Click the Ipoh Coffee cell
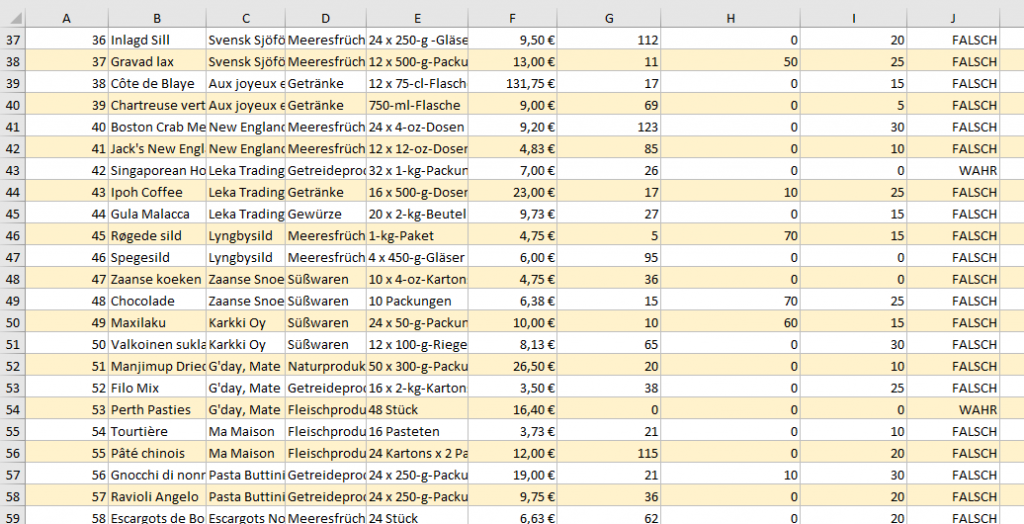Screen dimensions: 1024x524 click(156, 193)
